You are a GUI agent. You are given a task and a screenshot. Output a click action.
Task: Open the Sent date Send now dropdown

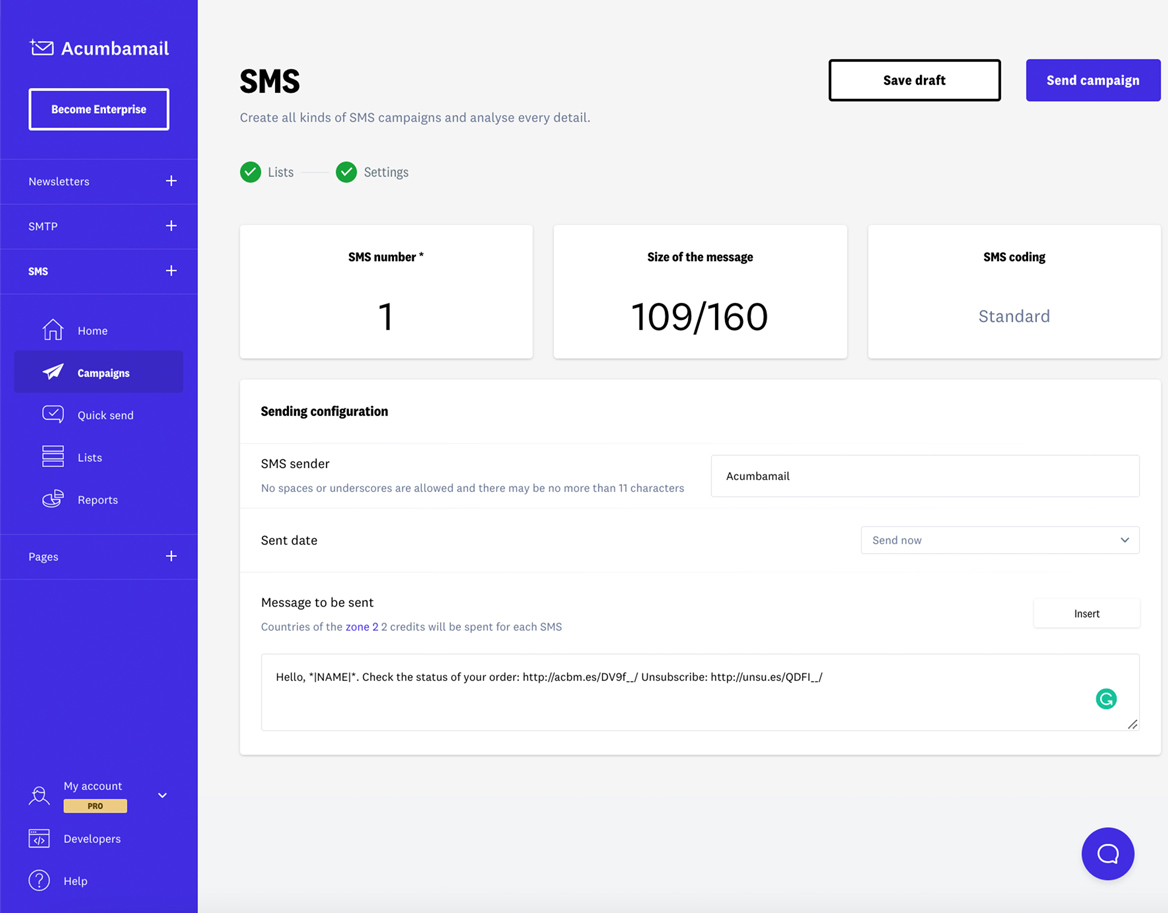click(1000, 540)
